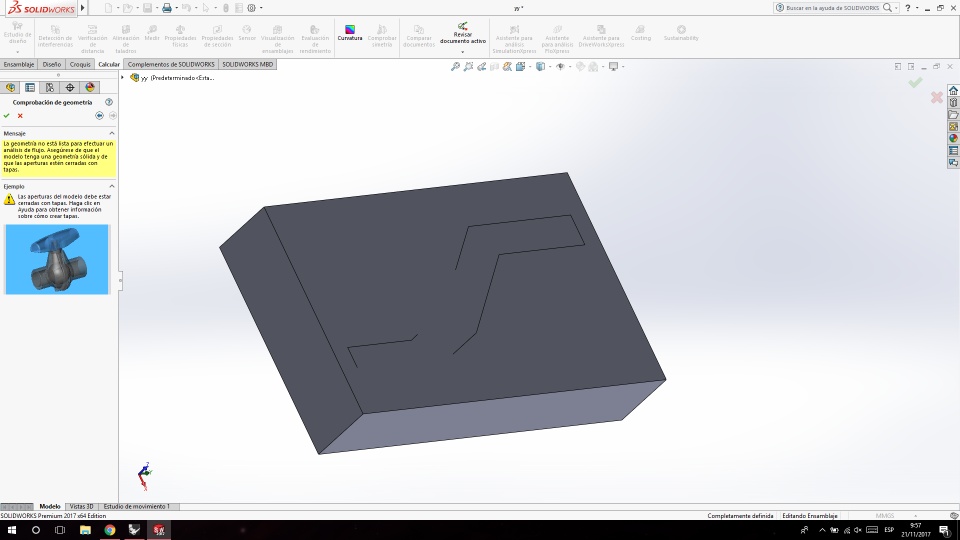Click Comprobar simetría tool
Screen dimensions: 960x540
pos(381,37)
